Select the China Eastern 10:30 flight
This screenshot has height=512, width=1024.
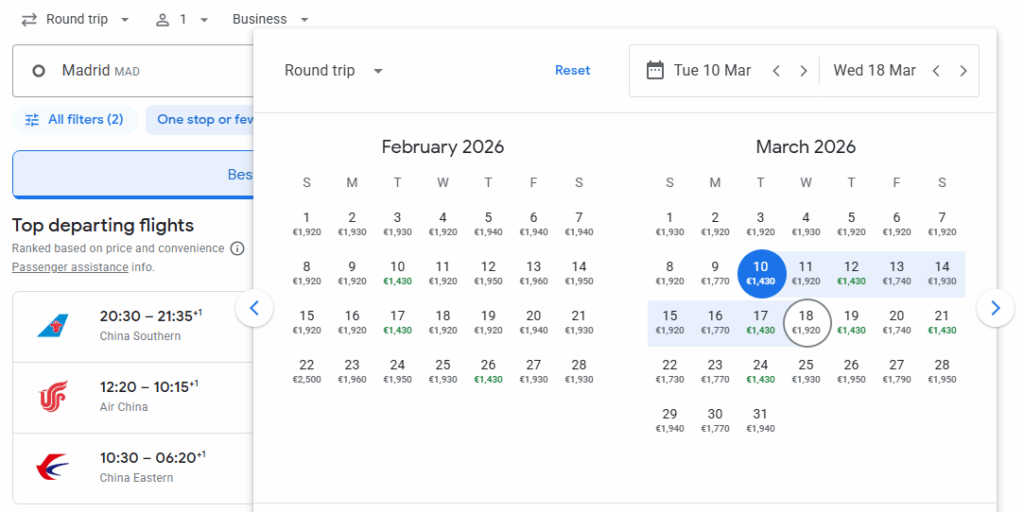pyautogui.click(x=133, y=468)
